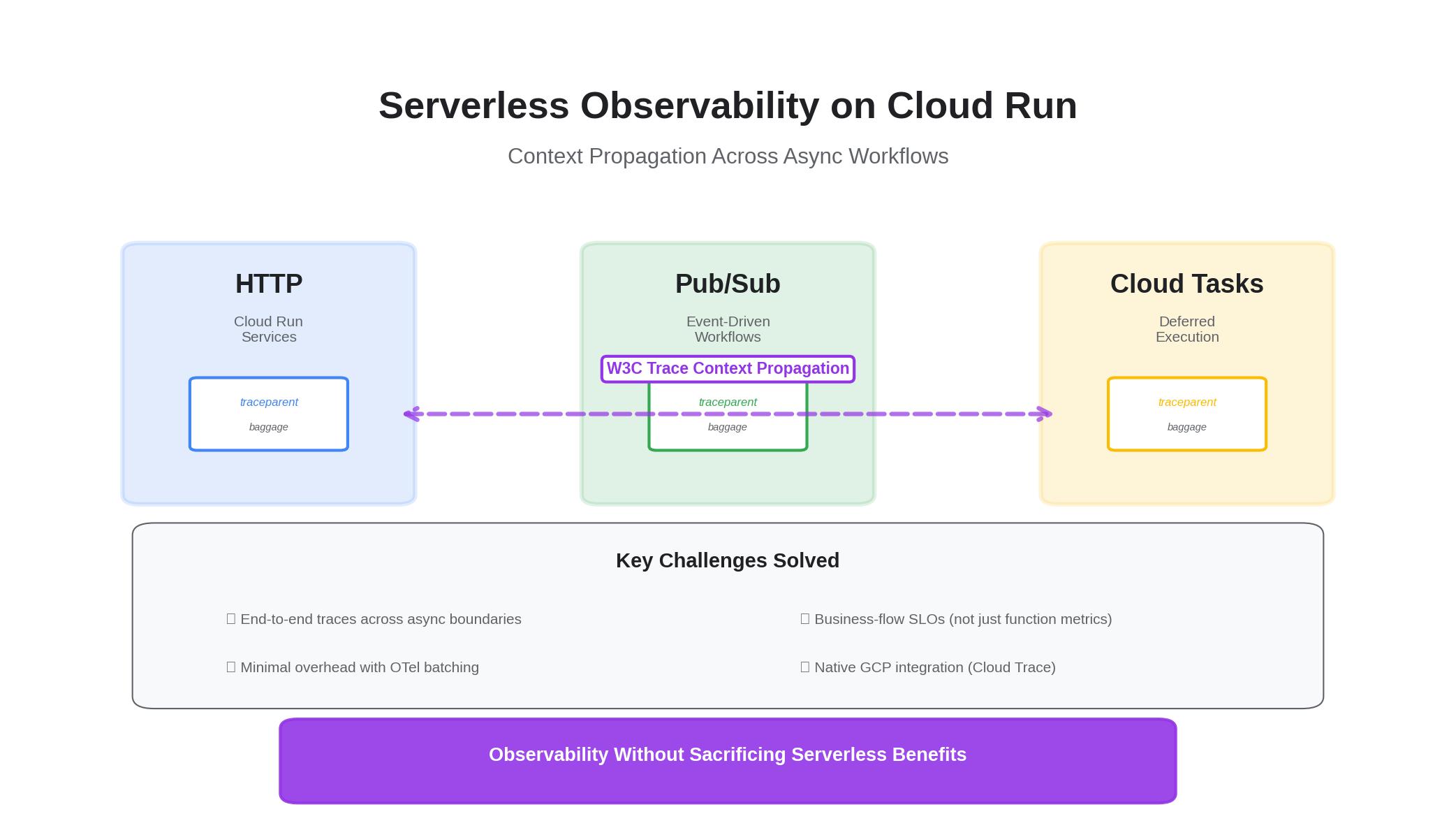Click Observability Without Sacrificing Serverless Benefits banner

[727, 755]
